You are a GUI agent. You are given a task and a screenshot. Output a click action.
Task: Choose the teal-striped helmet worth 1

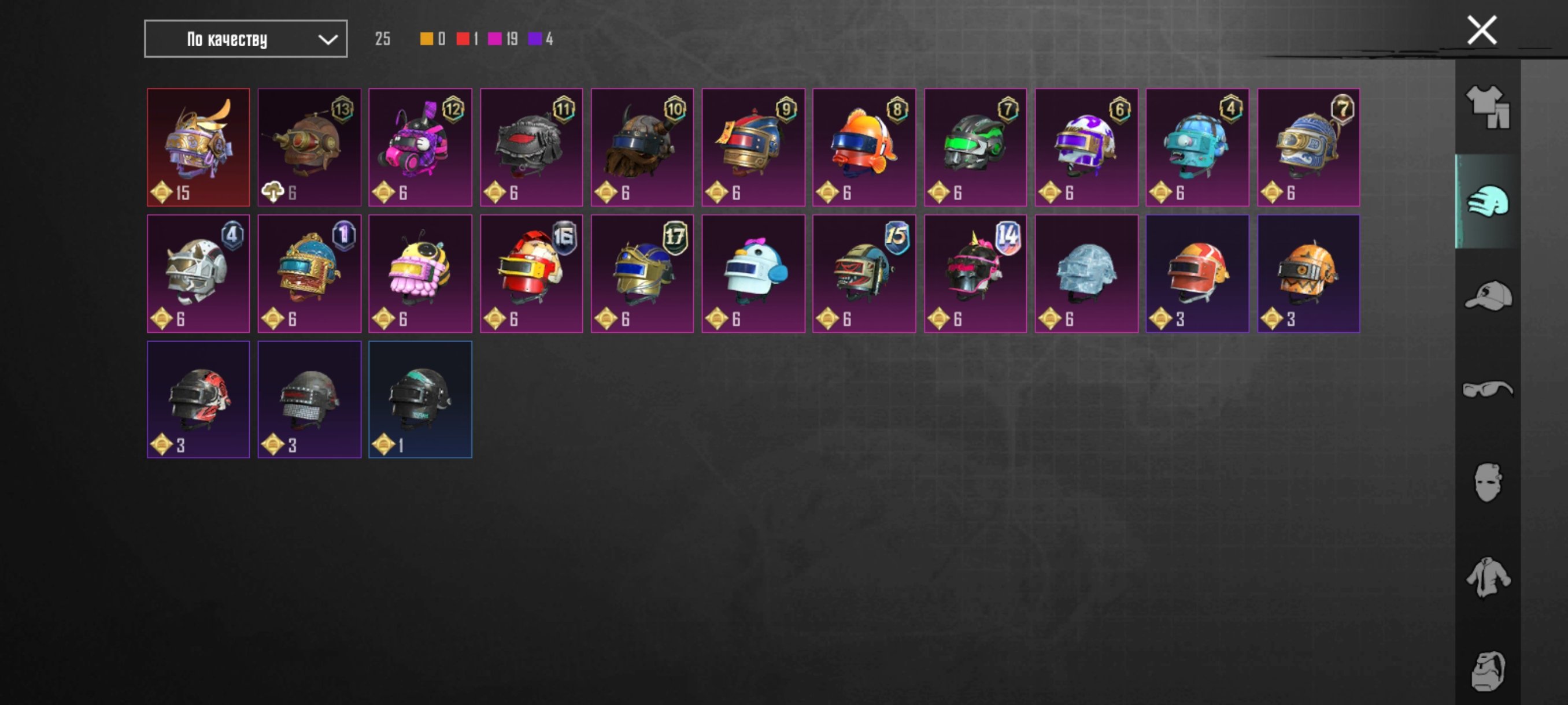click(420, 400)
